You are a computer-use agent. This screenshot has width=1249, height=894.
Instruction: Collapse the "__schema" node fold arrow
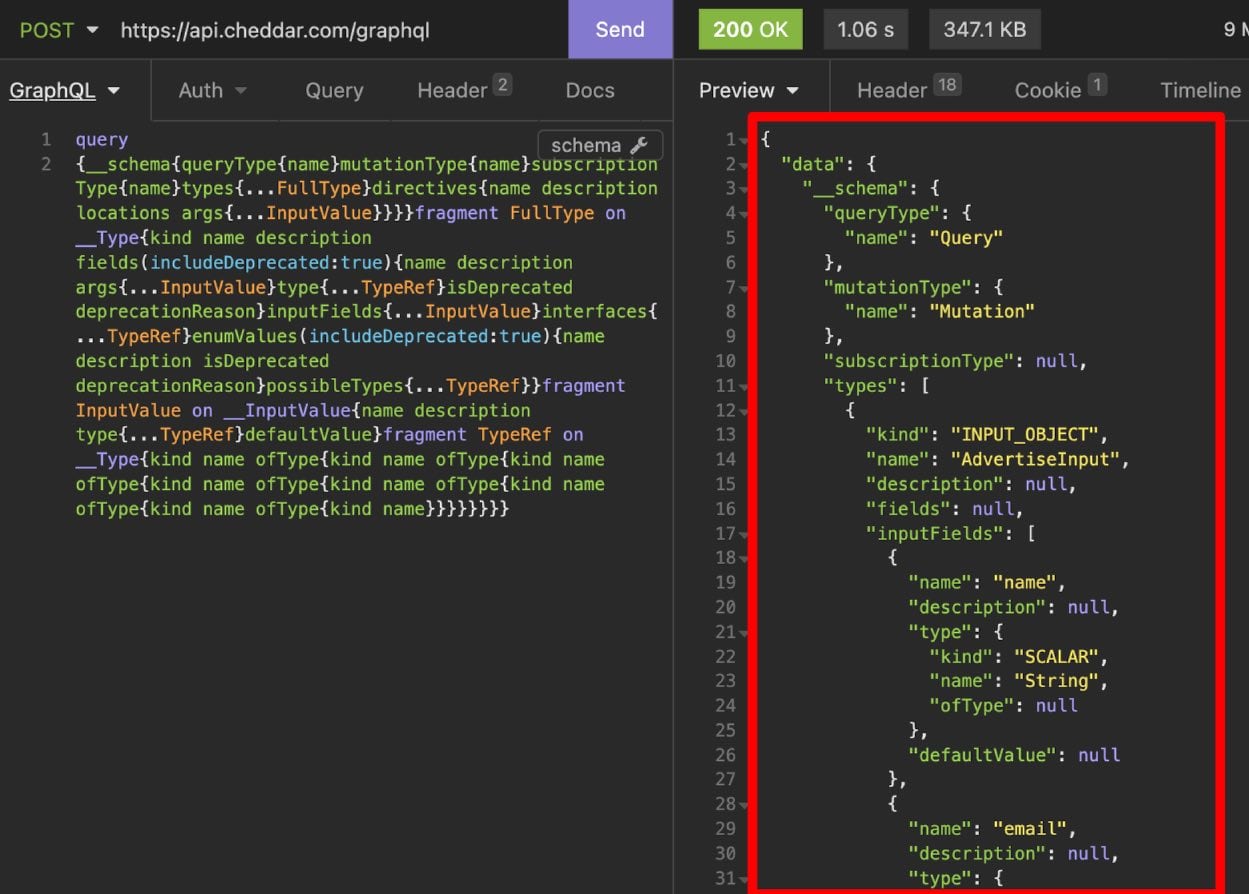click(745, 189)
